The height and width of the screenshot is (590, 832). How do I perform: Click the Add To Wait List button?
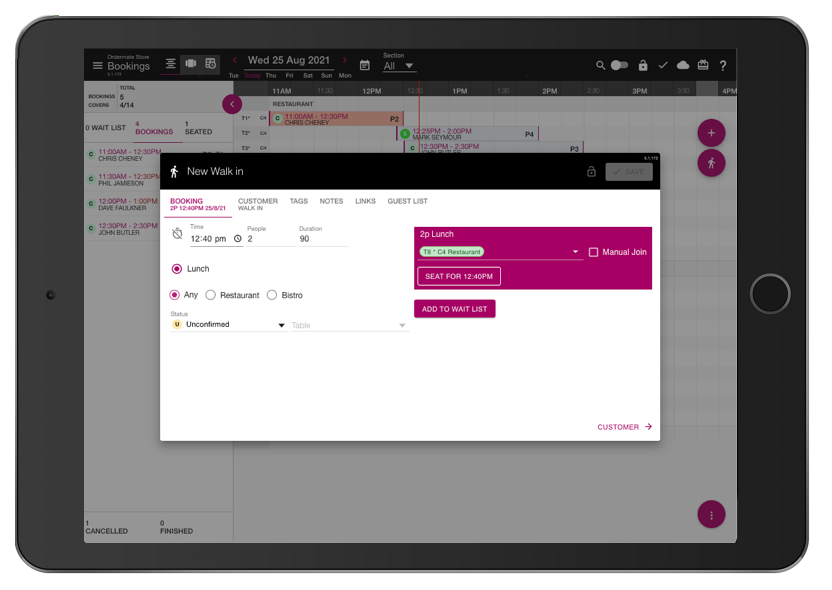pos(455,309)
